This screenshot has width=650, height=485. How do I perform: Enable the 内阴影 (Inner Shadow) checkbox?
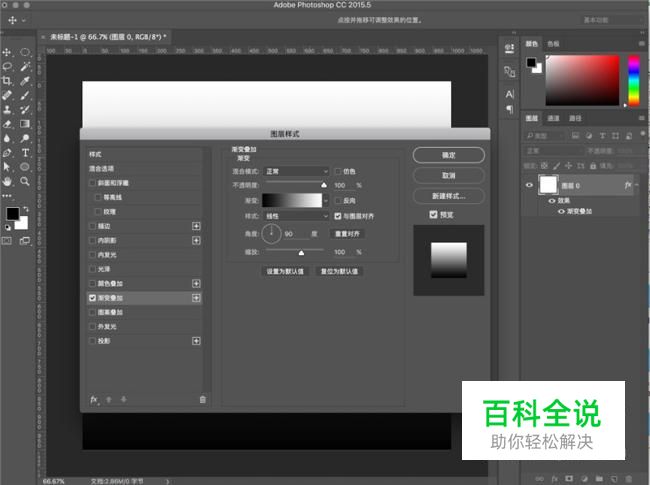click(92, 240)
